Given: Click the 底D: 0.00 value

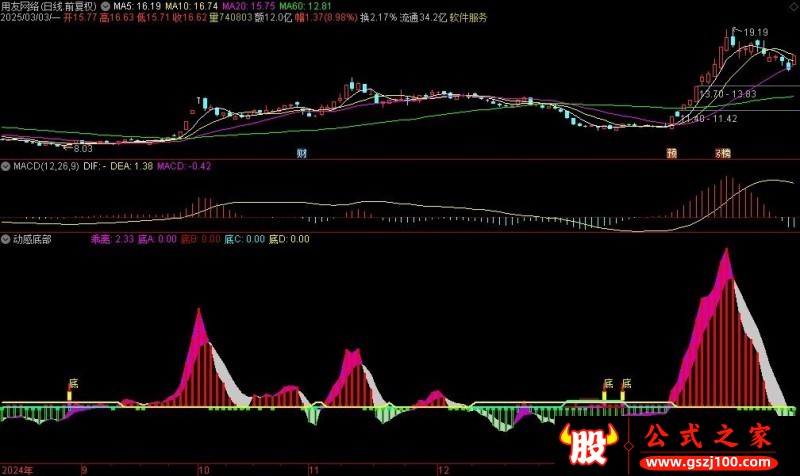Looking at the screenshot, I should coord(289,239).
